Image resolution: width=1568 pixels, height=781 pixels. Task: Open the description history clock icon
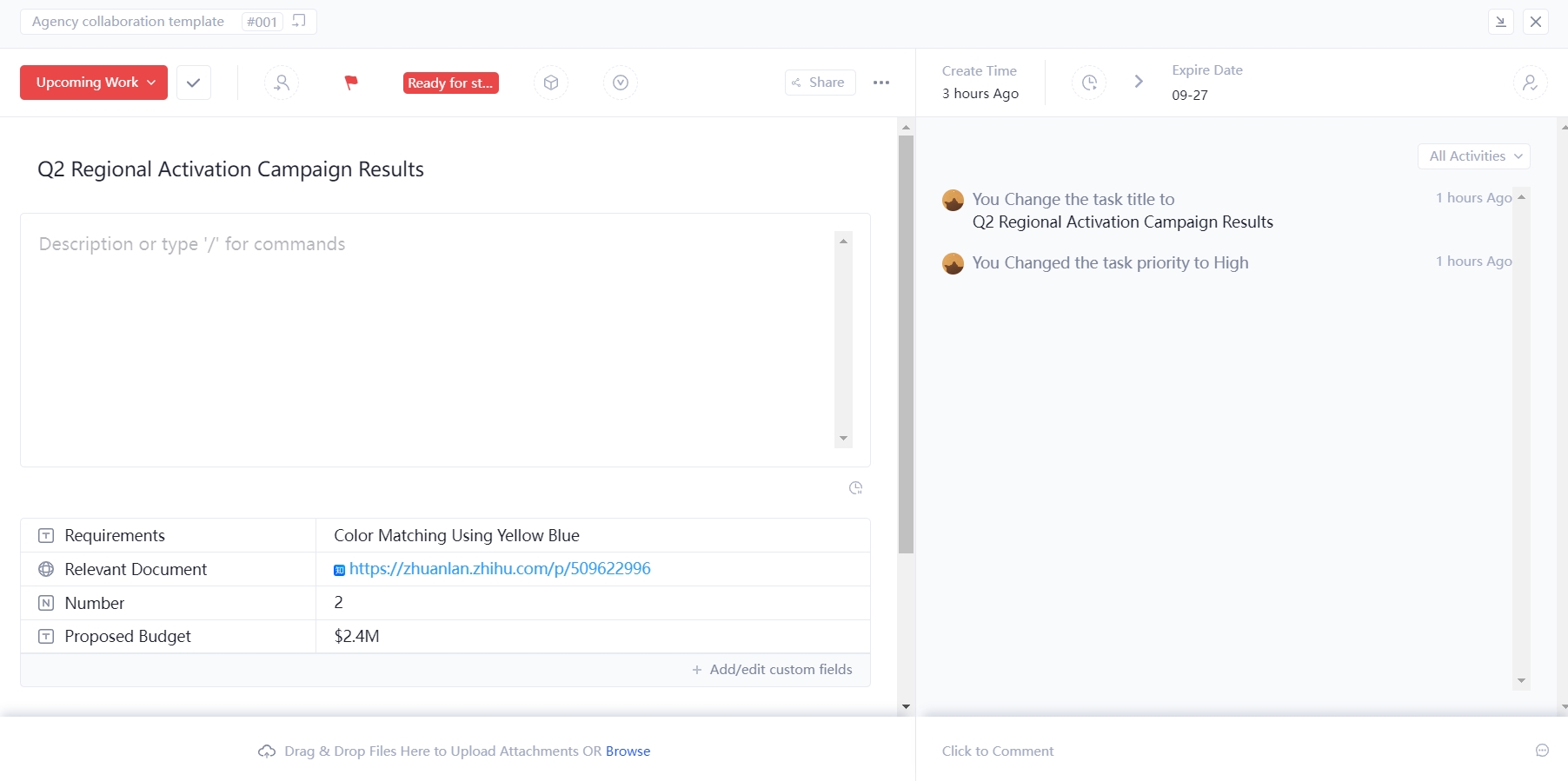[855, 488]
